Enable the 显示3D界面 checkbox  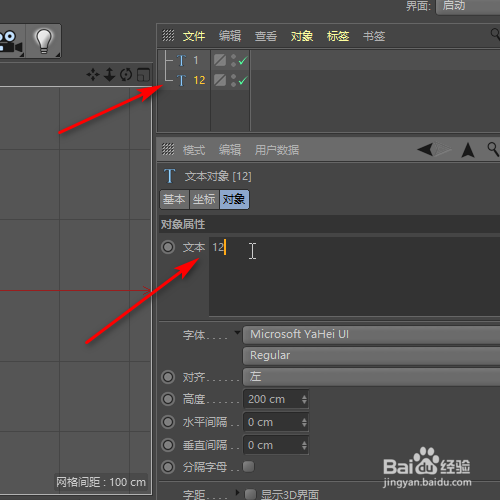tap(250, 494)
